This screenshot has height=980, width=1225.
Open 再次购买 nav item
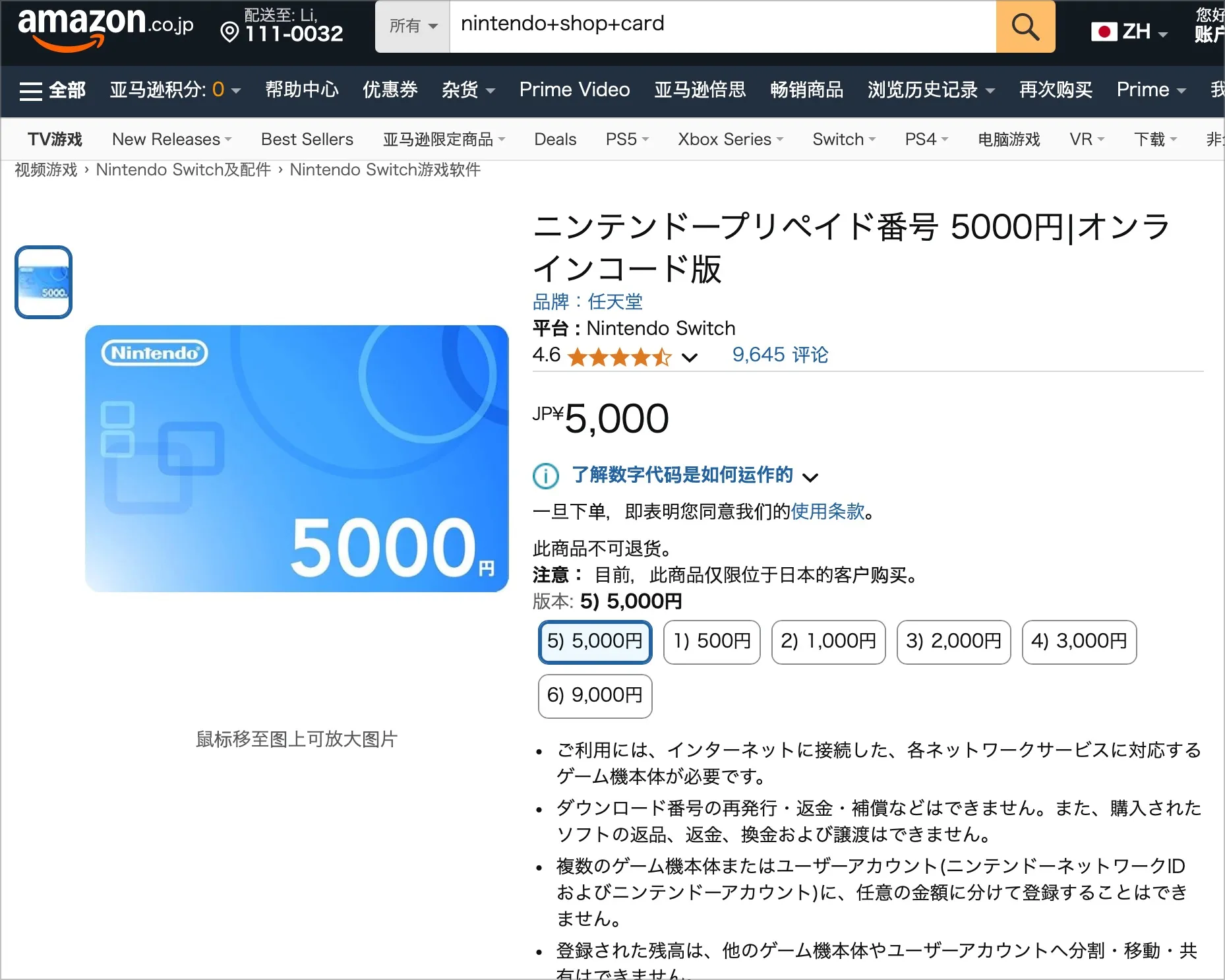point(1056,90)
